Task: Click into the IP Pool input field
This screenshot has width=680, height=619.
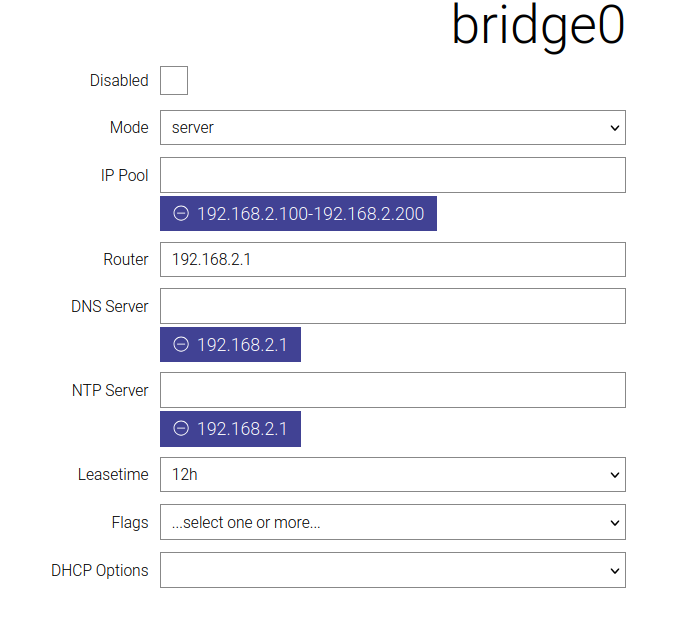Action: (393, 175)
